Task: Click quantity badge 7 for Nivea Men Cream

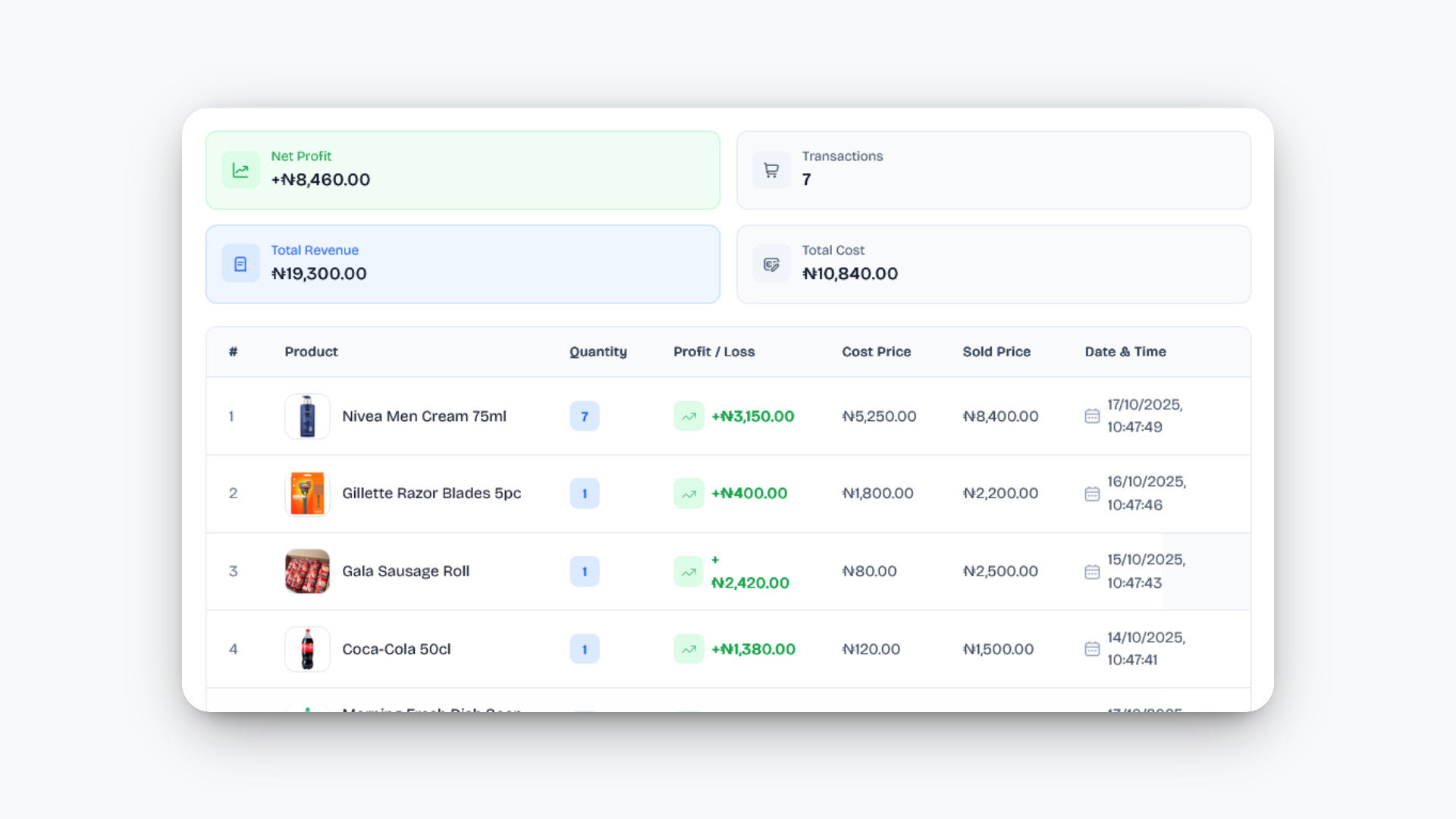Action: click(585, 416)
